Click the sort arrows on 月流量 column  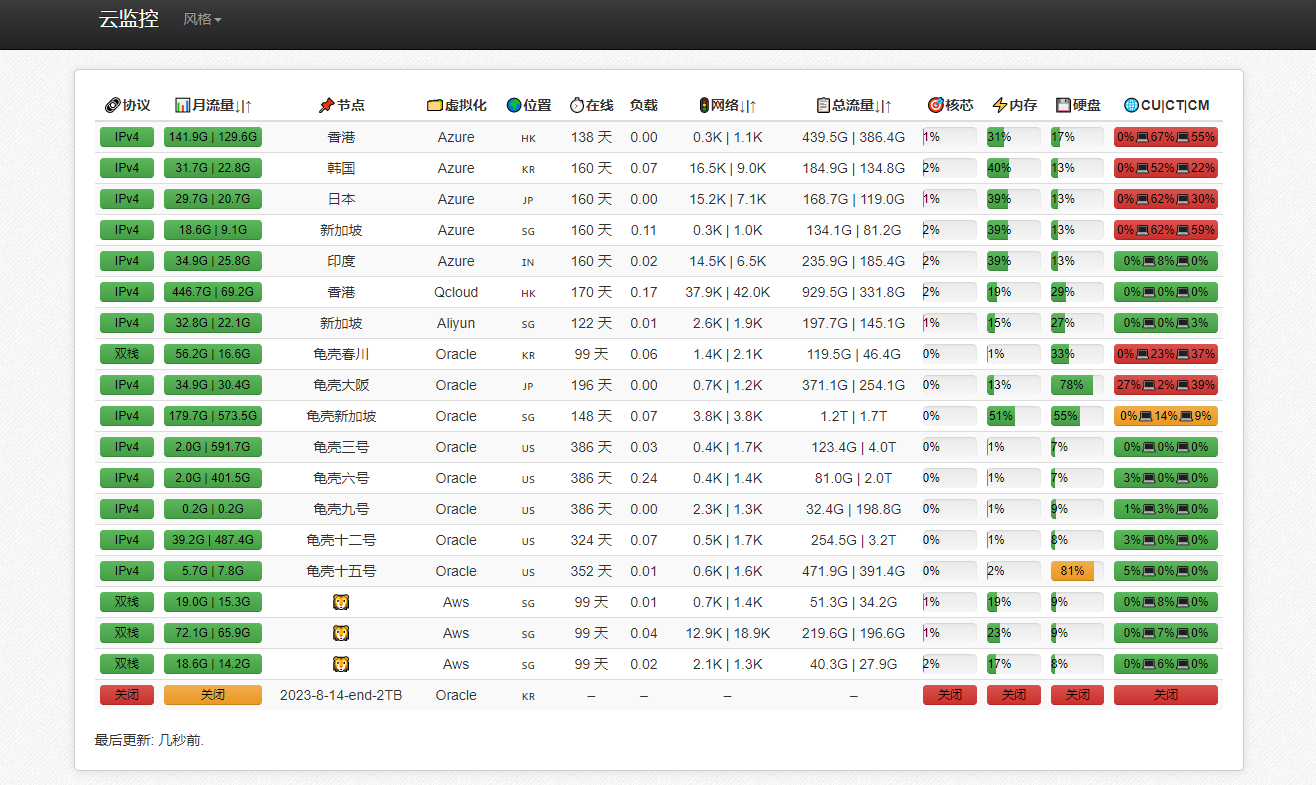pyautogui.click(x=245, y=104)
